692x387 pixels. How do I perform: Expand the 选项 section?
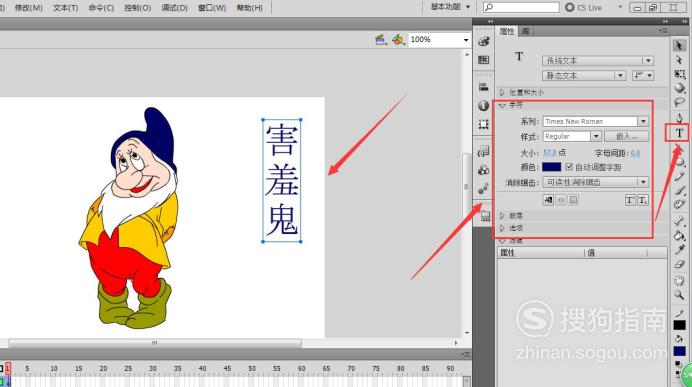pos(502,228)
